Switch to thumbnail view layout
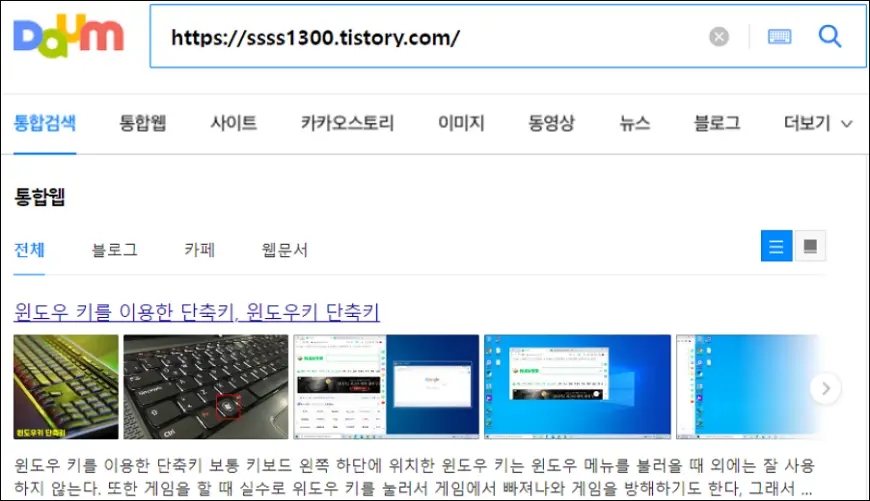 [810, 246]
